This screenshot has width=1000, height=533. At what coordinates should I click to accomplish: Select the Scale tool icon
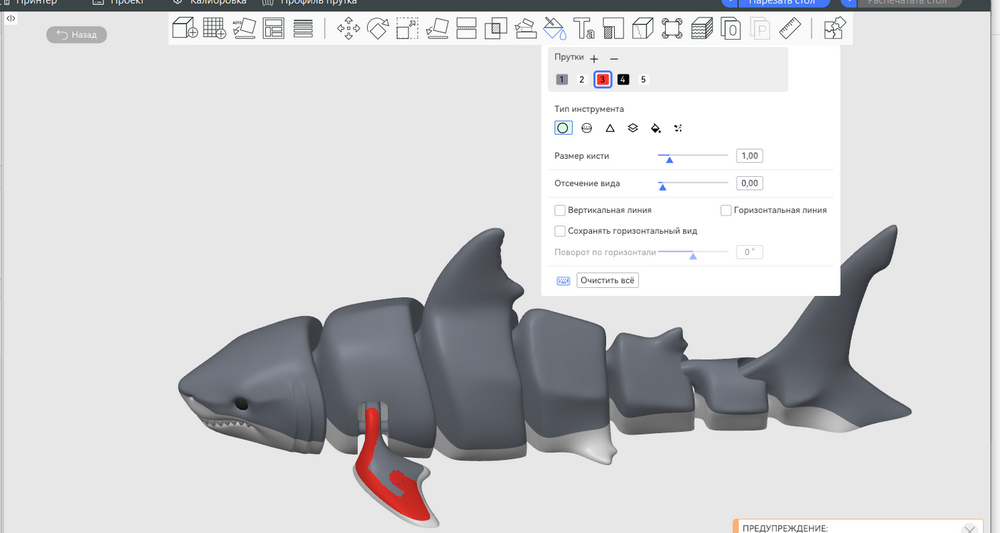tap(407, 29)
